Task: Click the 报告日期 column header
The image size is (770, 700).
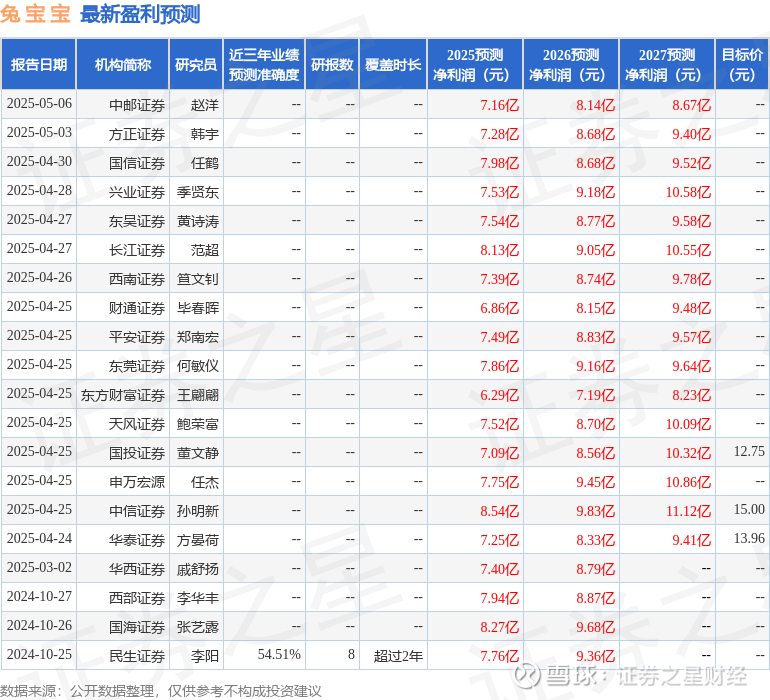Action: click(x=39, y=64)
